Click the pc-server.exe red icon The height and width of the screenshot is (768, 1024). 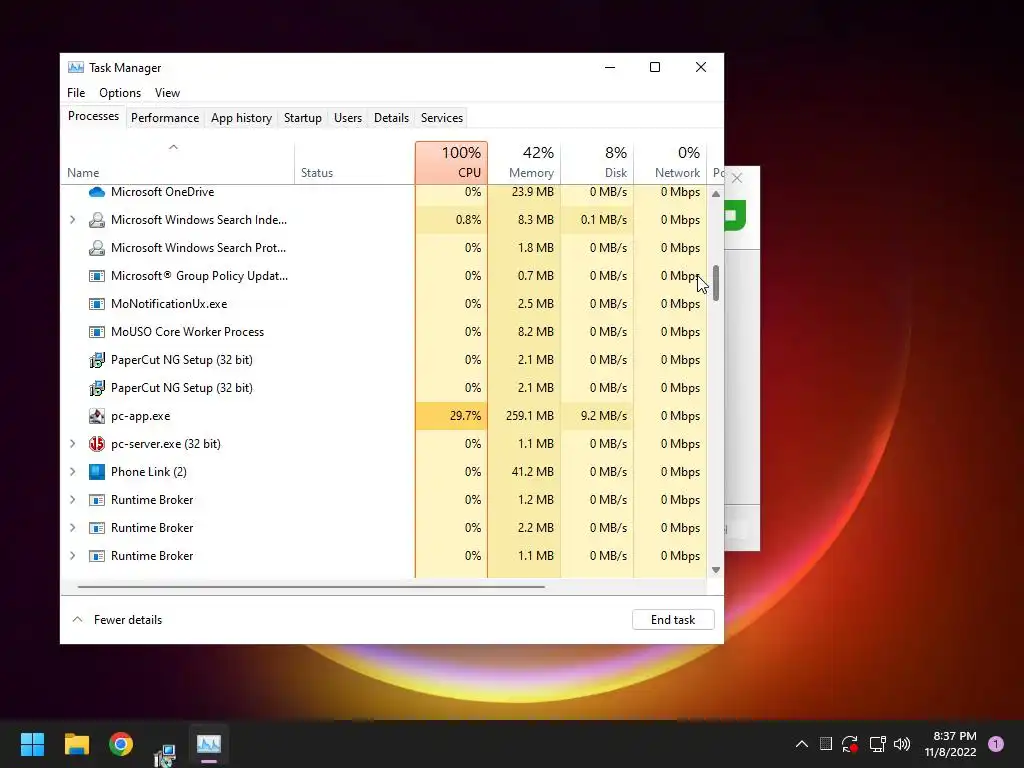[x=97, y=444]
